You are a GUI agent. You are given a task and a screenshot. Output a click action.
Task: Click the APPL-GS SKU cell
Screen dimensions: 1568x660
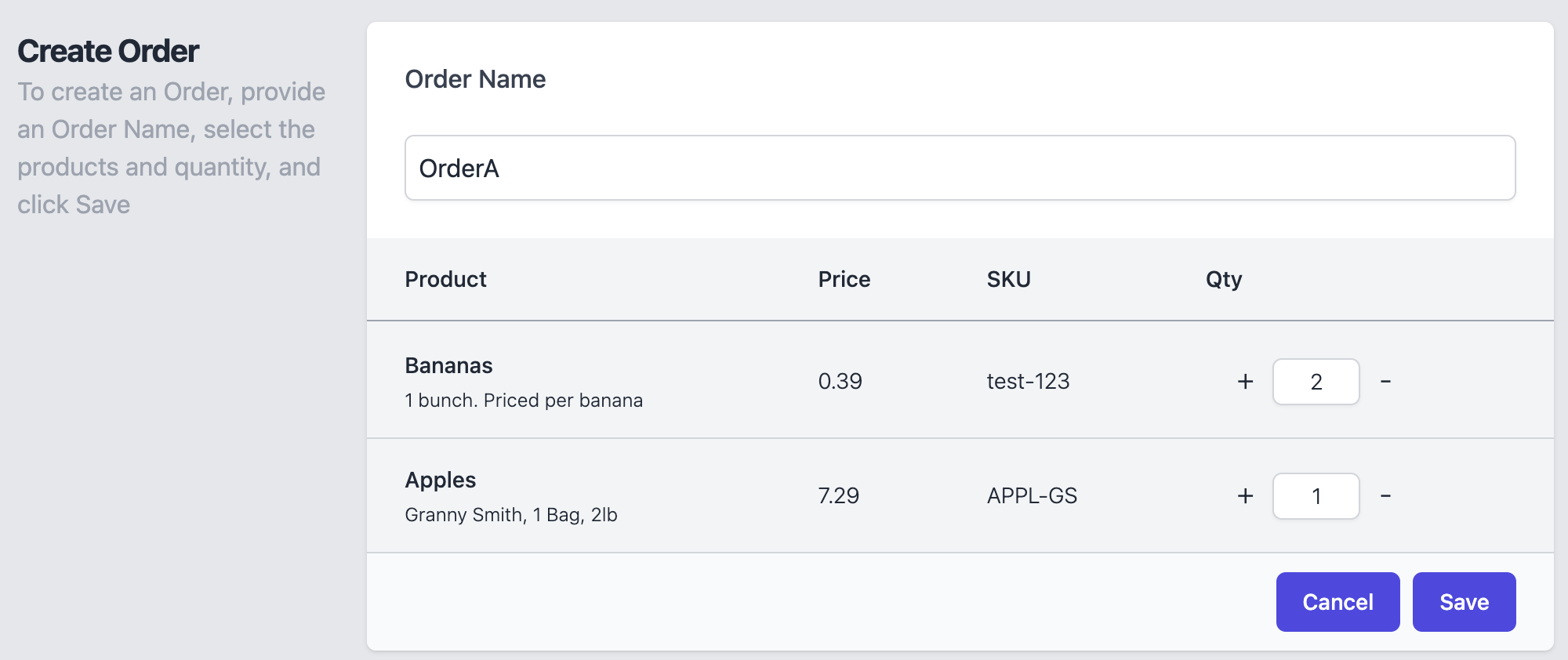click(1032, 496)
